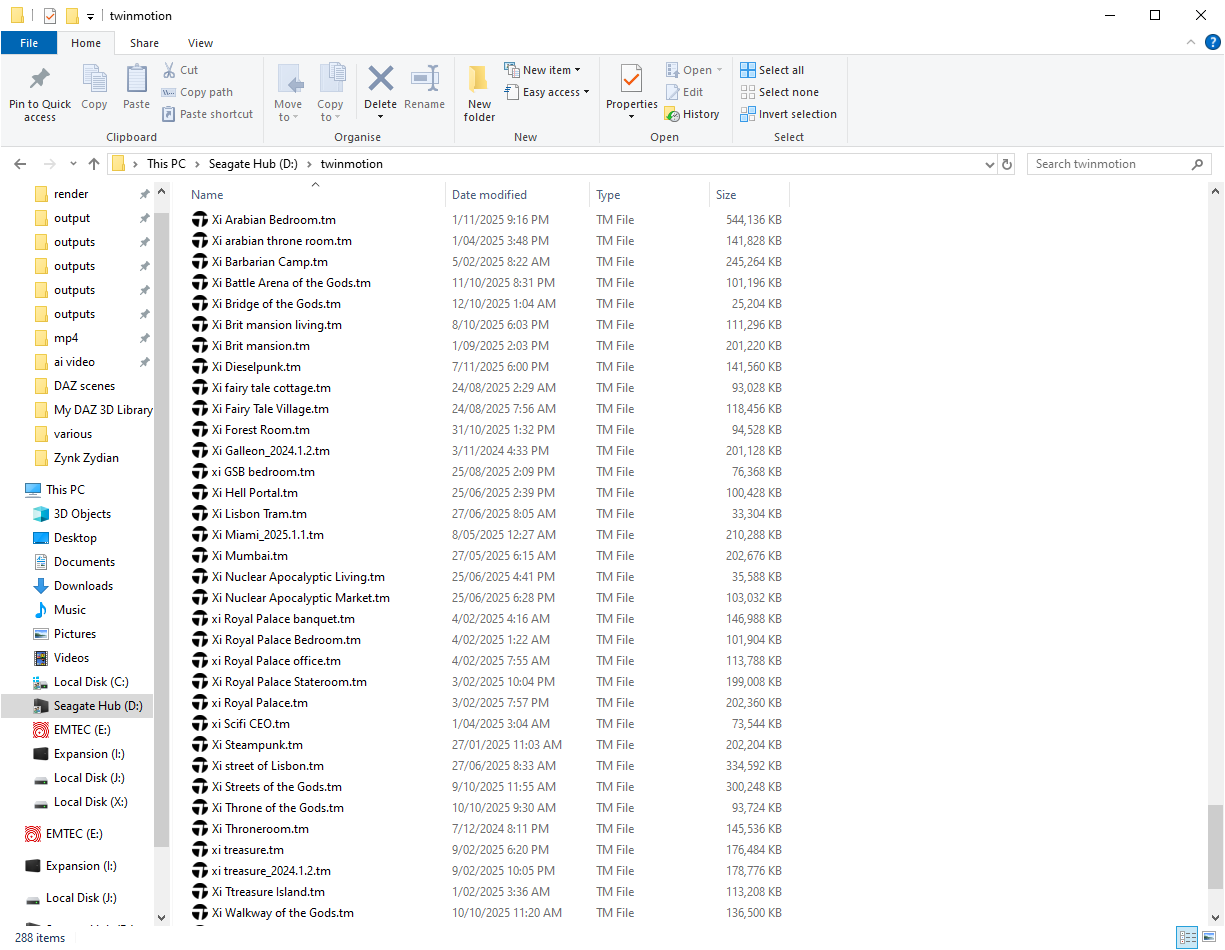Open recent locations dropdown near nav arrows

coord(73,164)
